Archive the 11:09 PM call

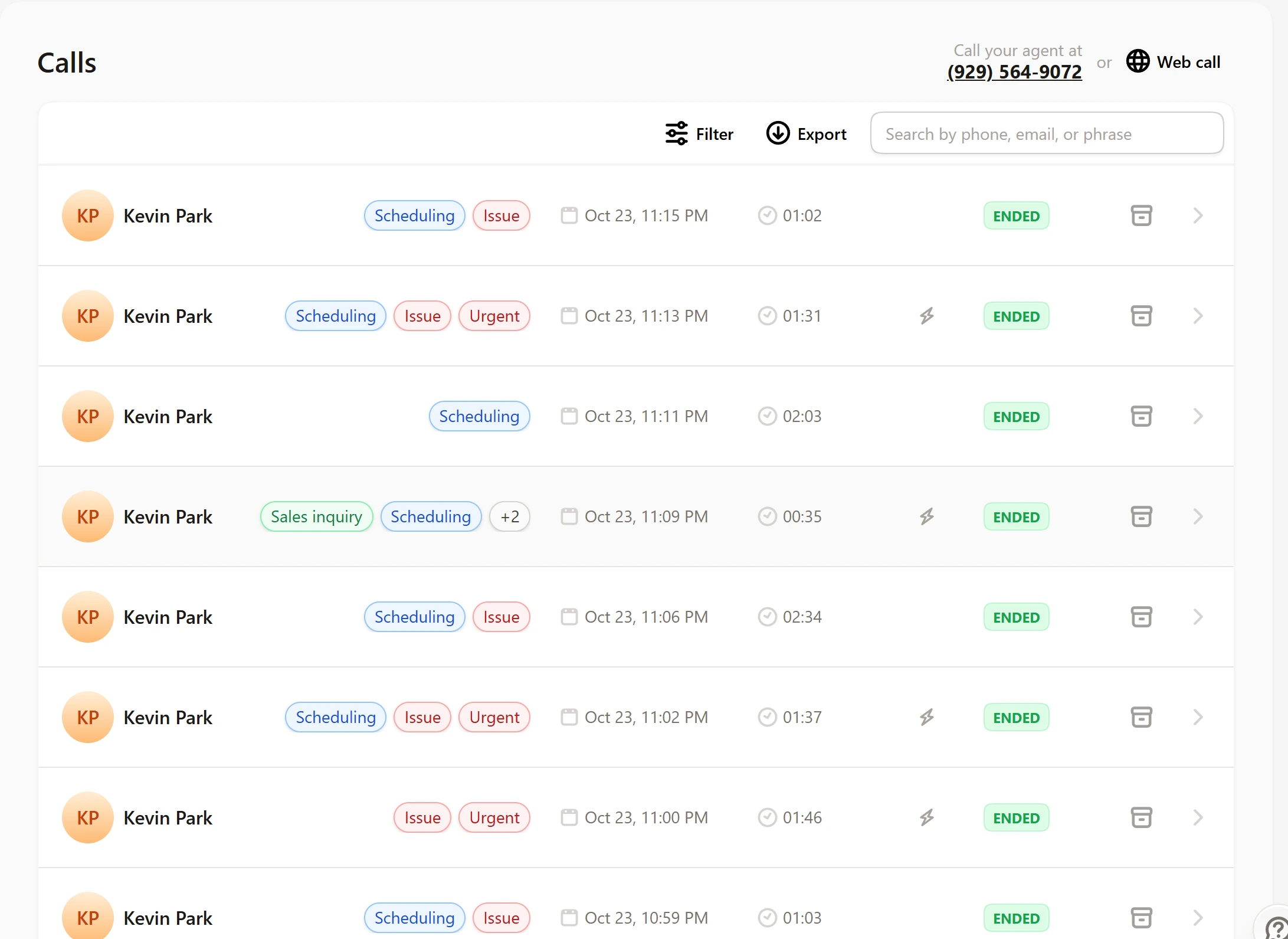point(1141,516)
